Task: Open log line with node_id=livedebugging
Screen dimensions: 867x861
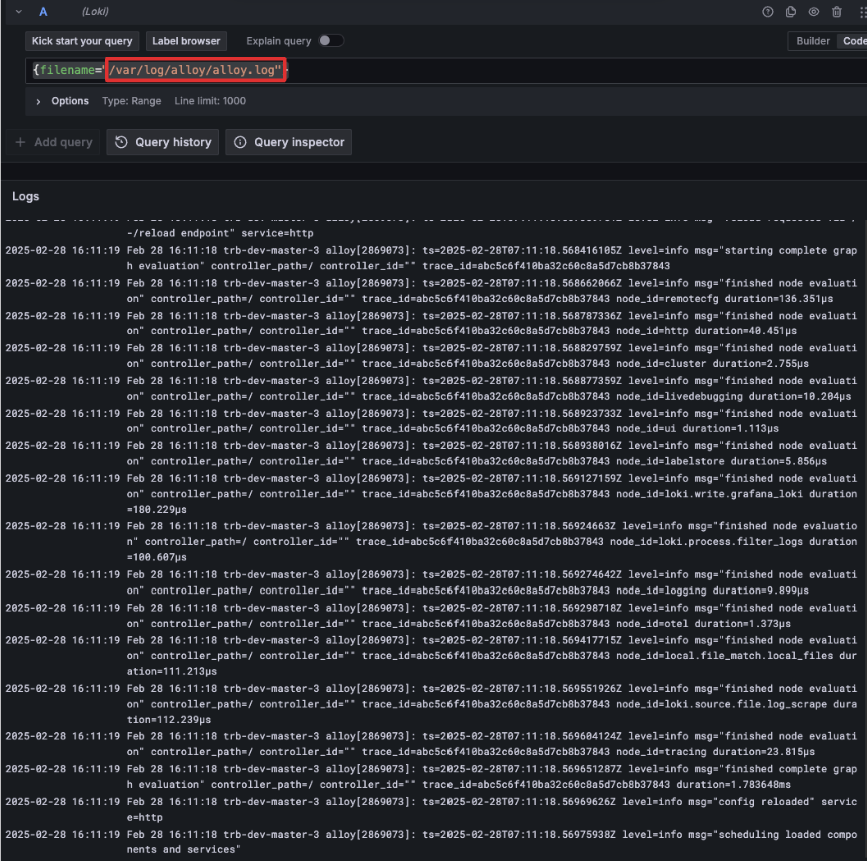Action: (431, 388)
